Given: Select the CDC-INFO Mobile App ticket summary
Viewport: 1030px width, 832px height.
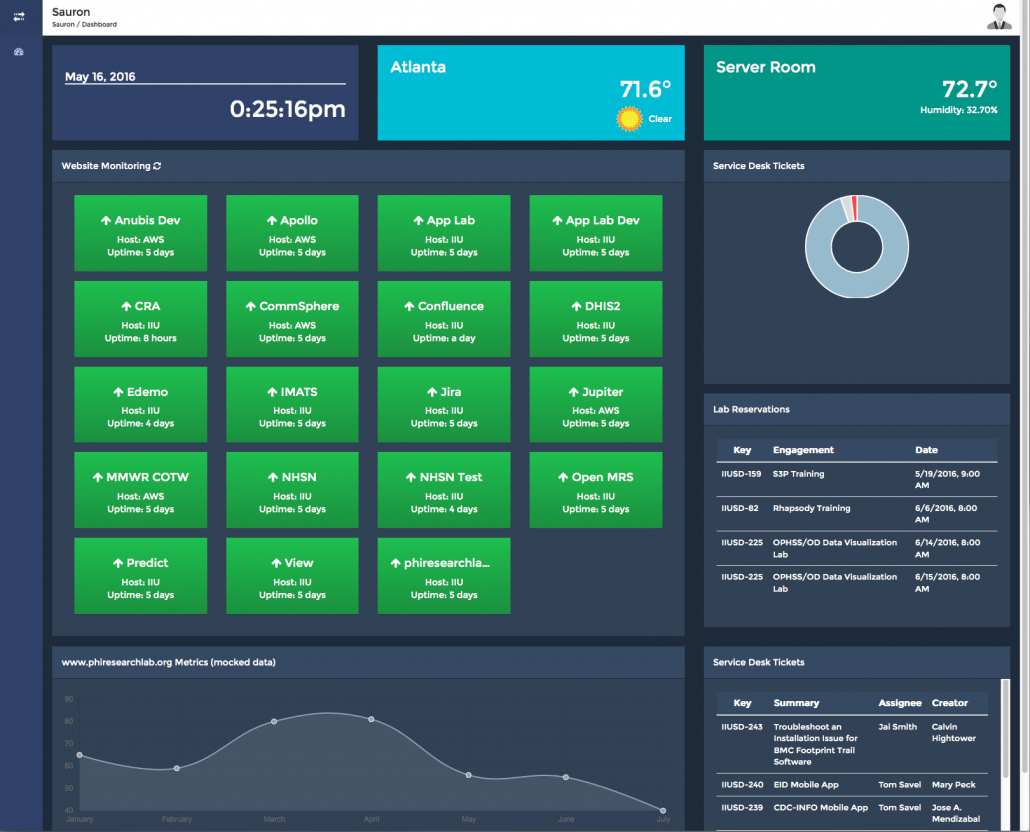Looking at the screenshot, I should tap(820, 808).
